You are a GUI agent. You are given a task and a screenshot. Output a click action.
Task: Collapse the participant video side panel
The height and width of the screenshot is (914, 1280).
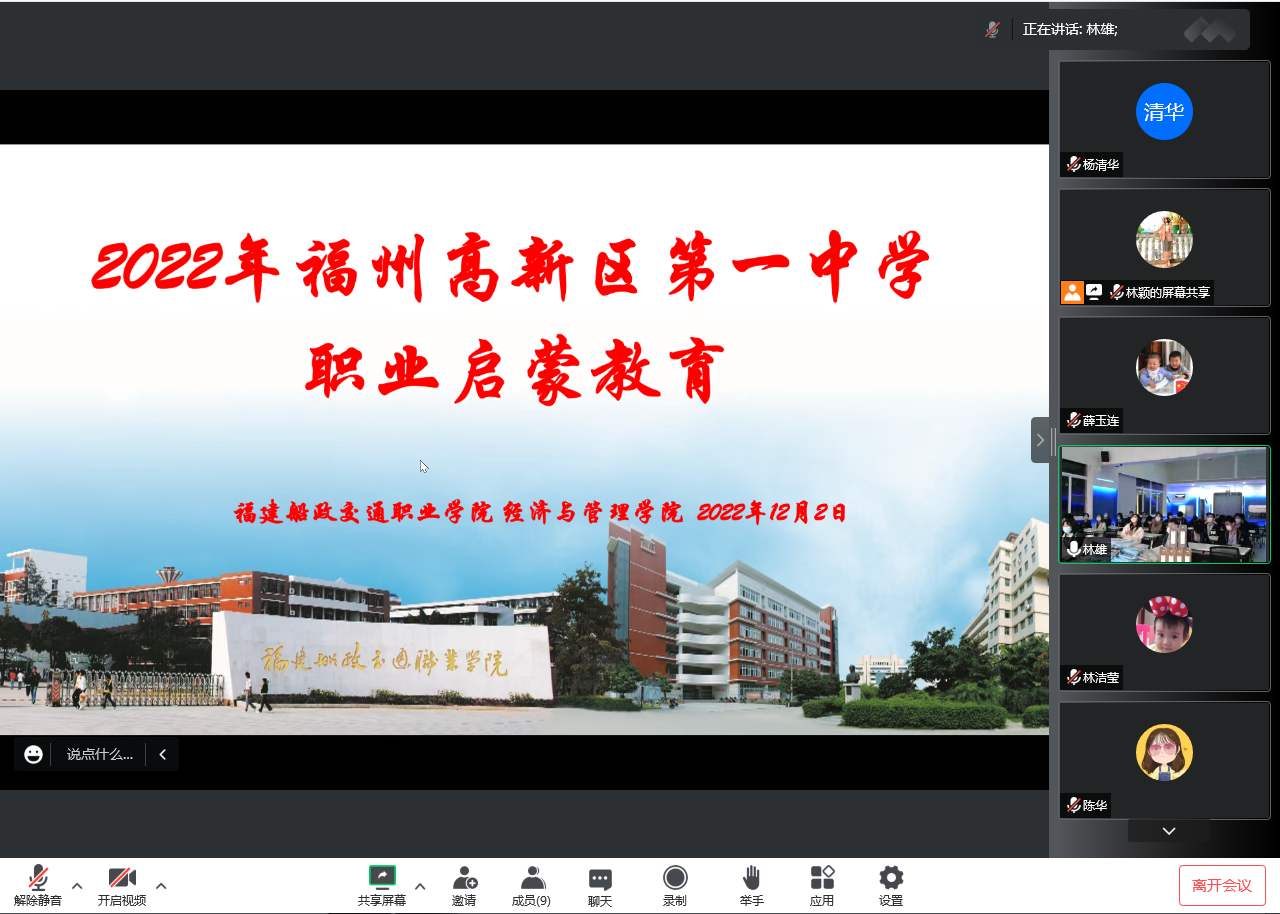click(1040, 440)
